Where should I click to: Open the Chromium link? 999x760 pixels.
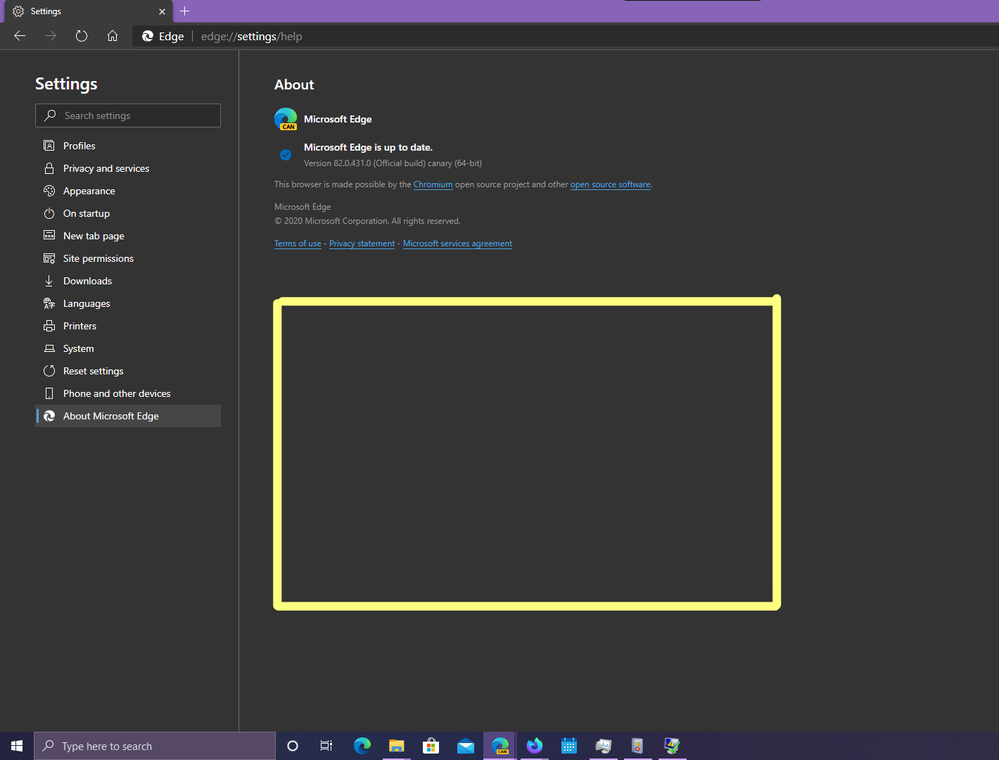tap(433, 185)
